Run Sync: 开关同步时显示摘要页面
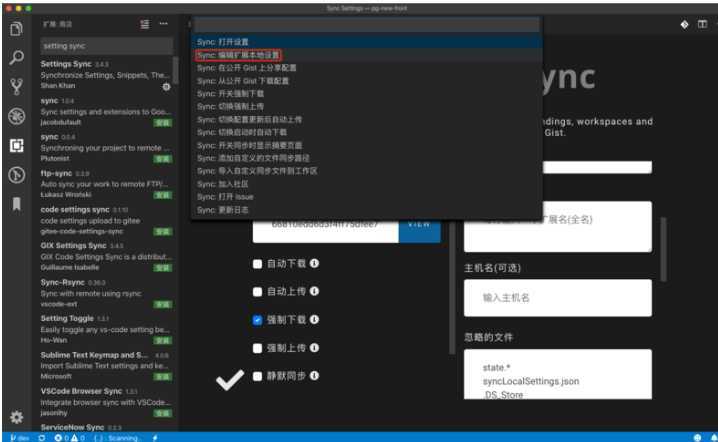Viewport: 718px width, 442px height. point(366,145)
